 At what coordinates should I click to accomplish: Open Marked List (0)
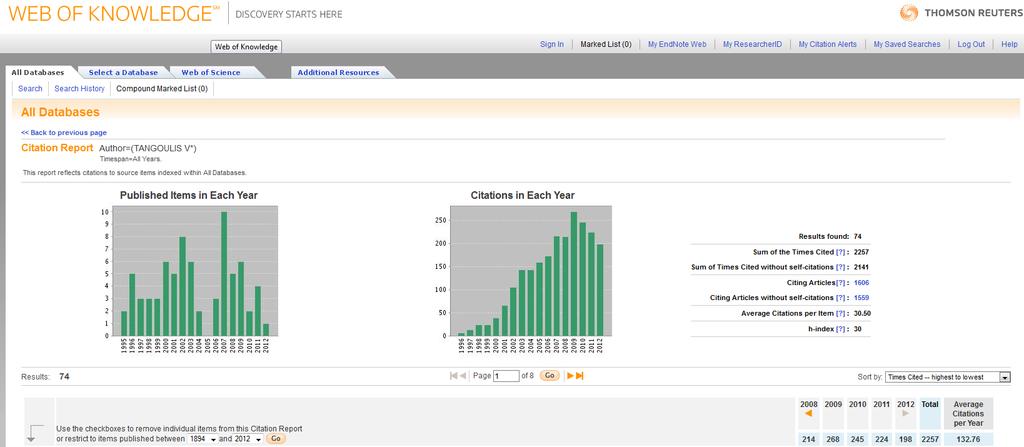(x=606, y=44)
